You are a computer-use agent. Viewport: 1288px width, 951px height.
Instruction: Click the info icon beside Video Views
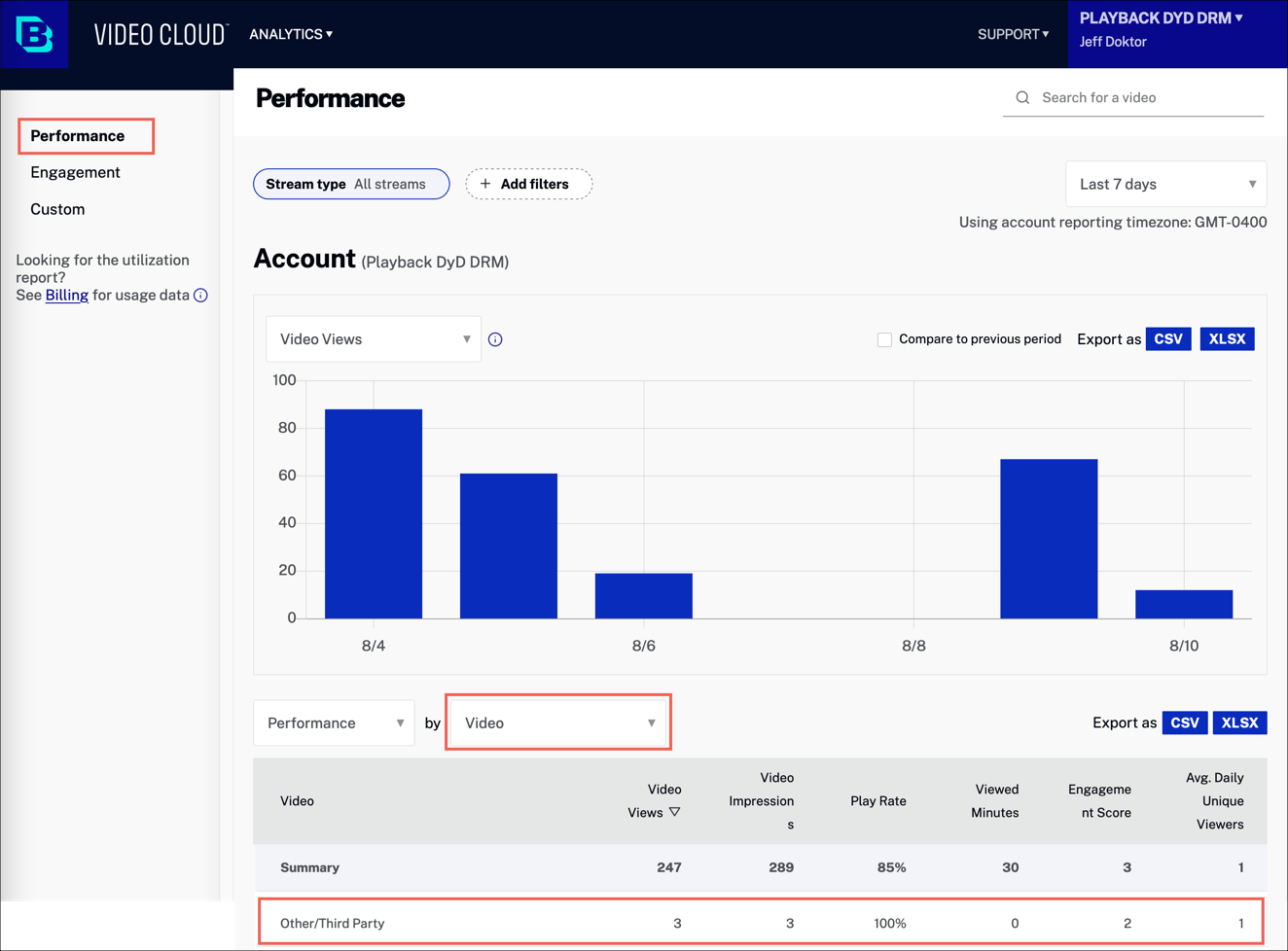pyautogui.click(x=495, y=339)
